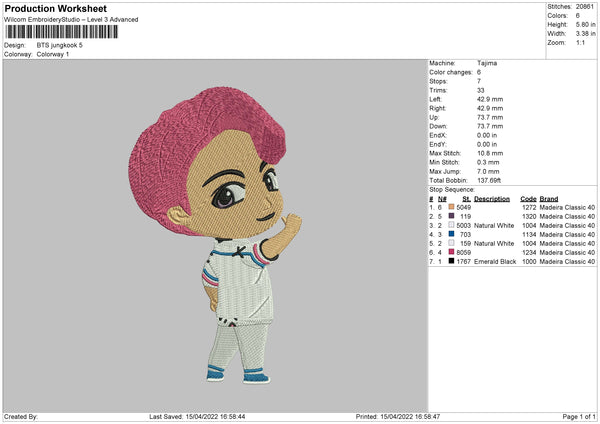Click the Width value 3.38 in
600x424 pixels.
click(x=585, y=34)
